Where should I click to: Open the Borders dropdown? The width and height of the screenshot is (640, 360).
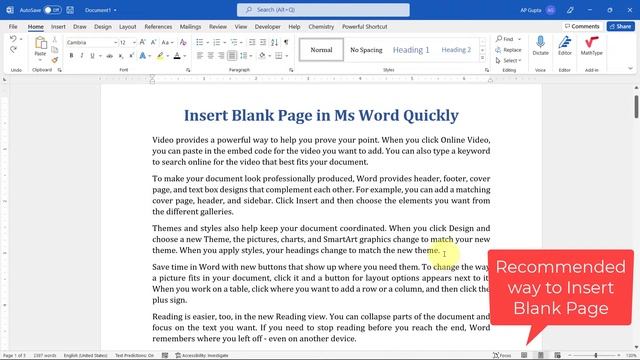pyautogui.click(x=287, y=56)
